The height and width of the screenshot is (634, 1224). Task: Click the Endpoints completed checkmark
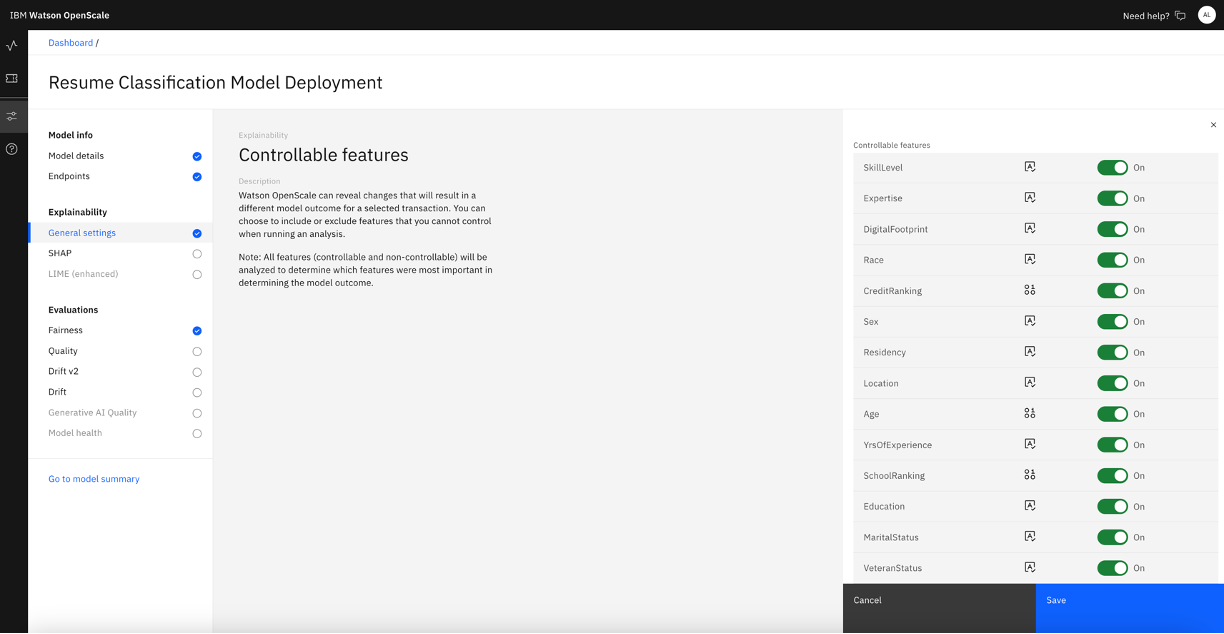click(197, 177)
